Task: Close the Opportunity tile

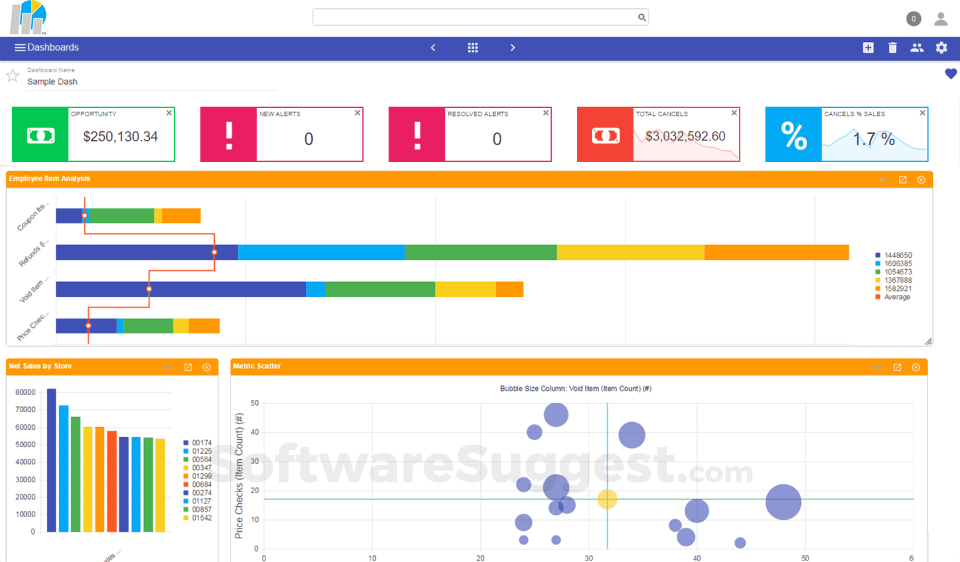Action: (169, 113)
